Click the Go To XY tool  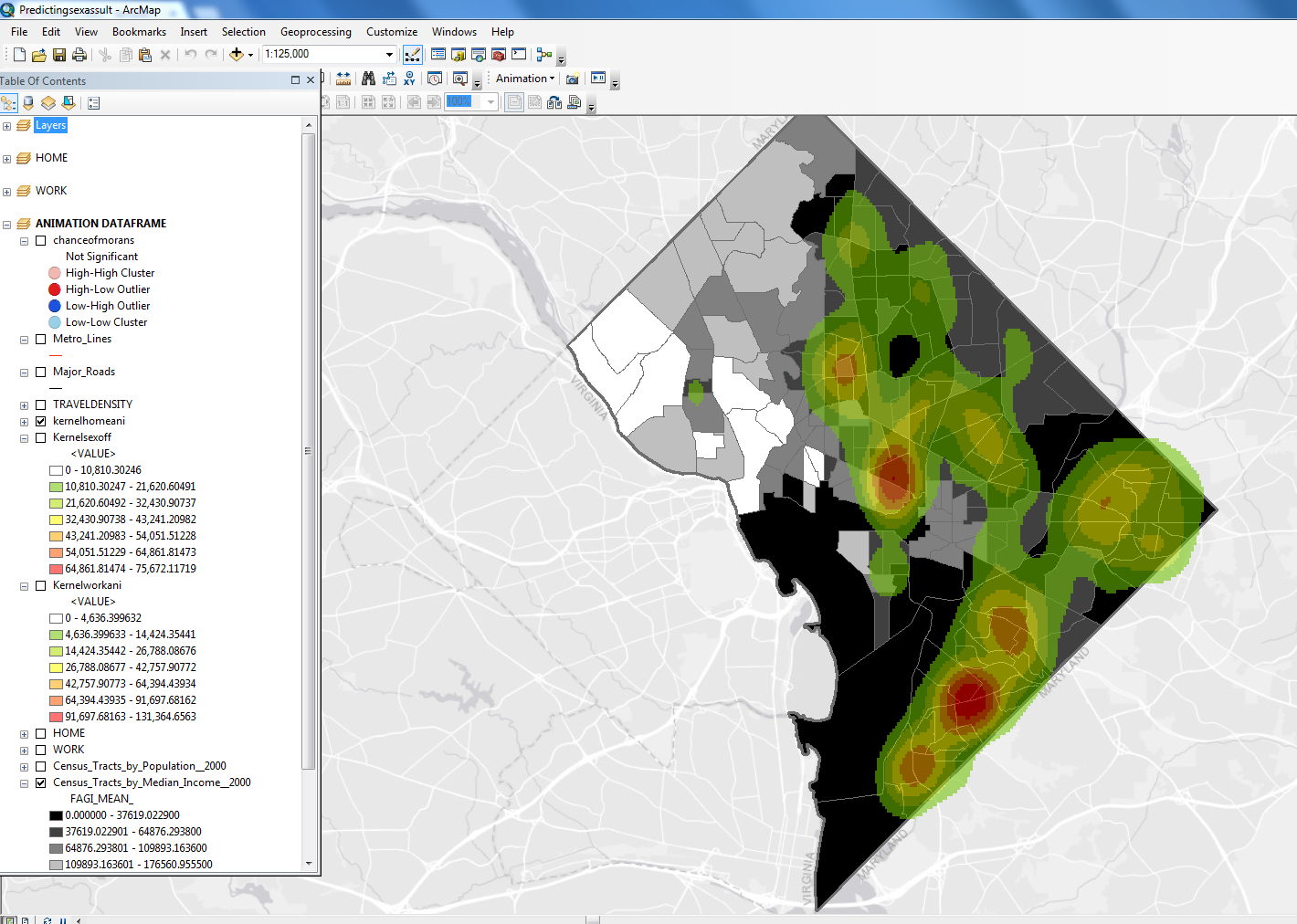pyautogui.click(x=409, y=79)
